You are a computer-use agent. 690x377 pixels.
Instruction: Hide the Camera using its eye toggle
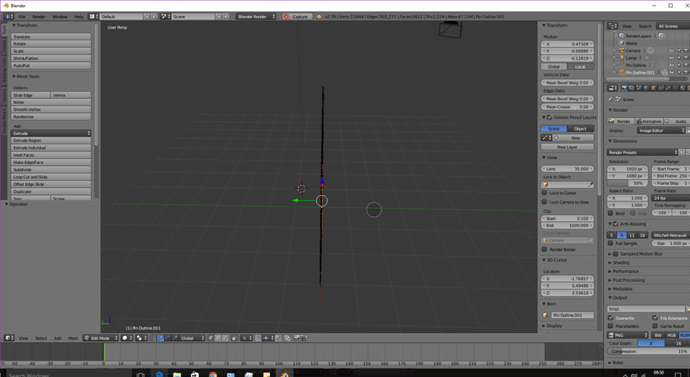coord(672,51)
